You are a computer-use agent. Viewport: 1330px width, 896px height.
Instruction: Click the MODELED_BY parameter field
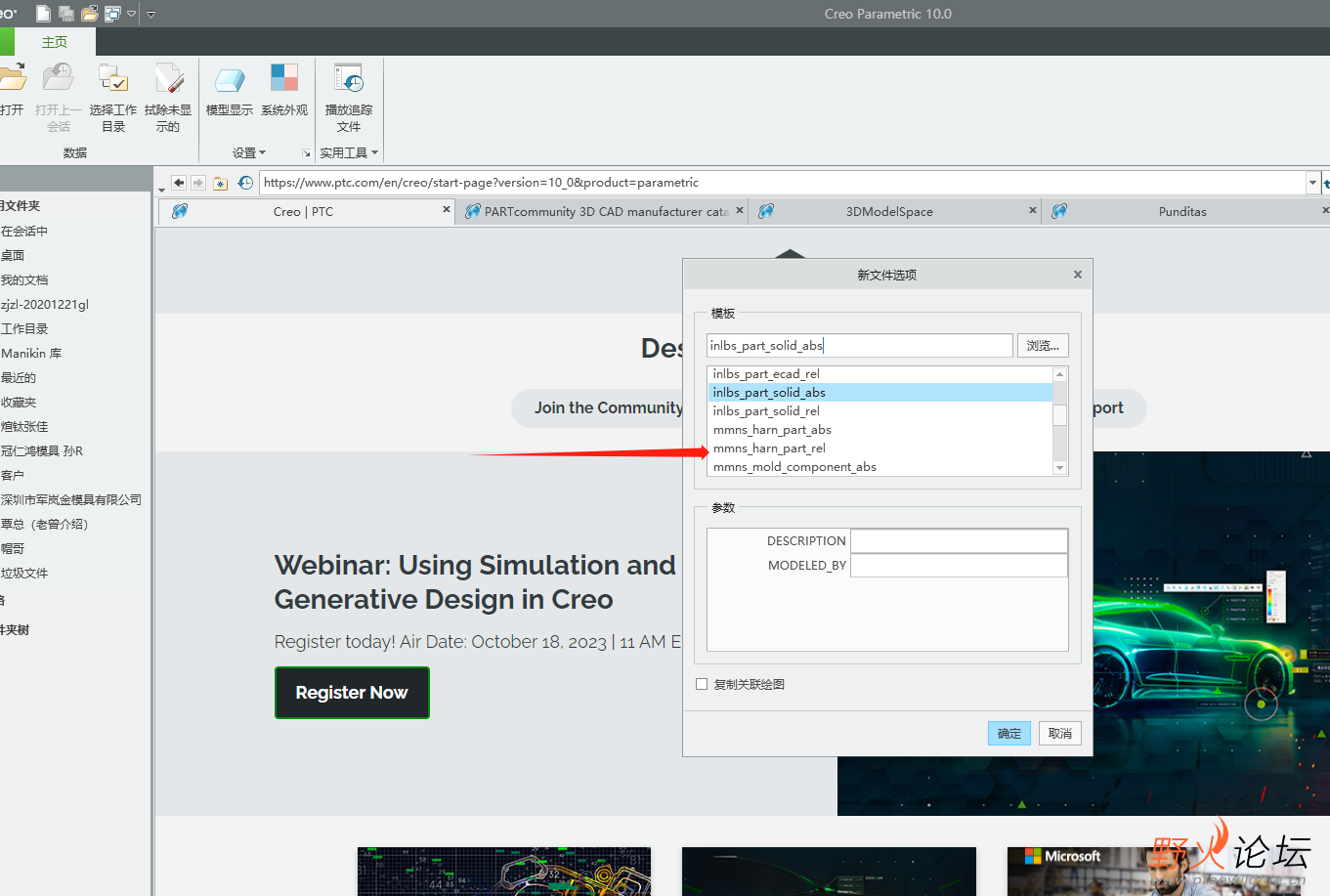point(959,565)
